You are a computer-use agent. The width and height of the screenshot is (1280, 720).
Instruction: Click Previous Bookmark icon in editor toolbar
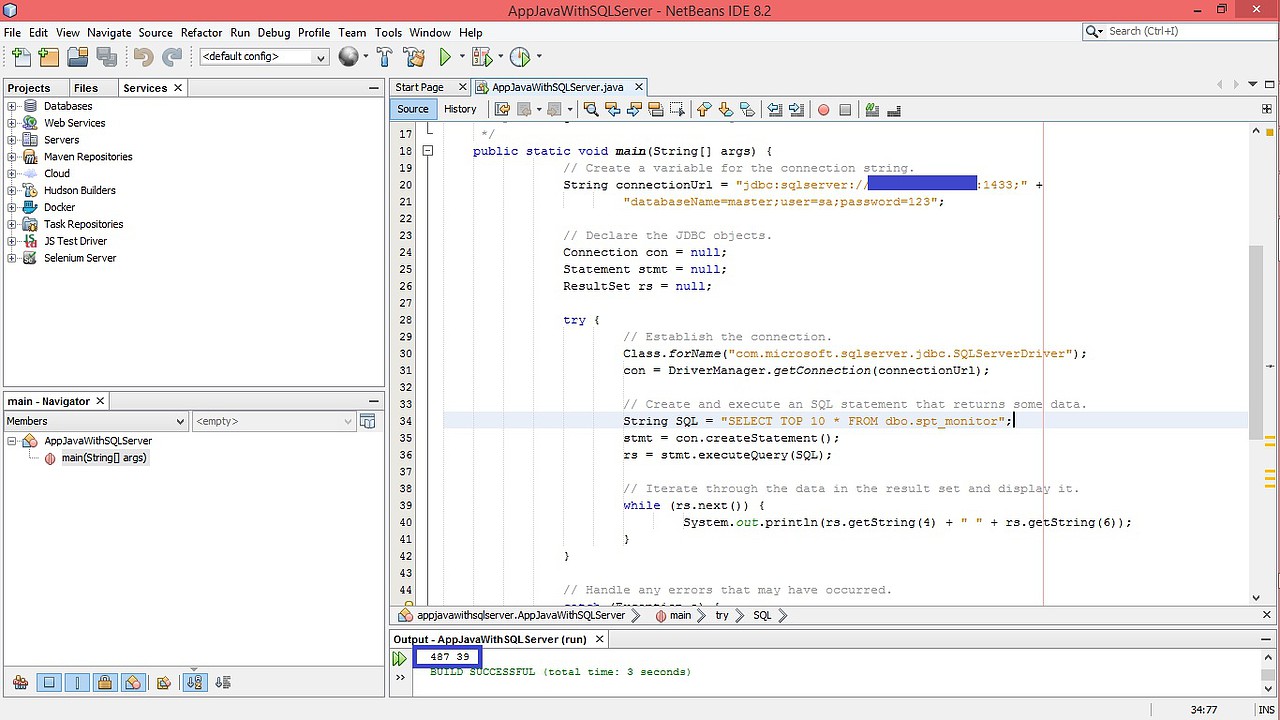coord(704,109)
